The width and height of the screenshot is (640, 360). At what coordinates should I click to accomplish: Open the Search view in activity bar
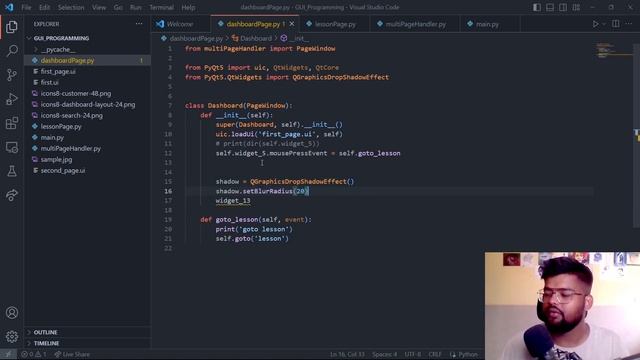(12, 51)
